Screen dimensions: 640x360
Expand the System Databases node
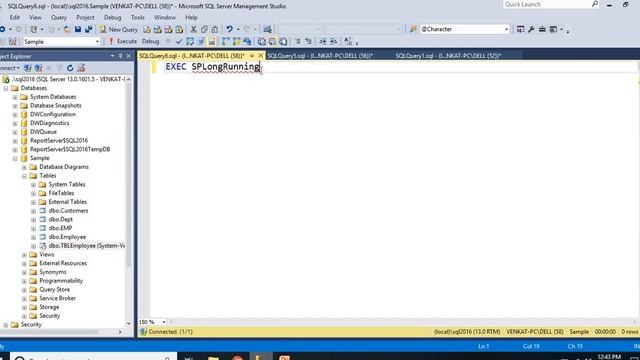click(x=15, y=97)
